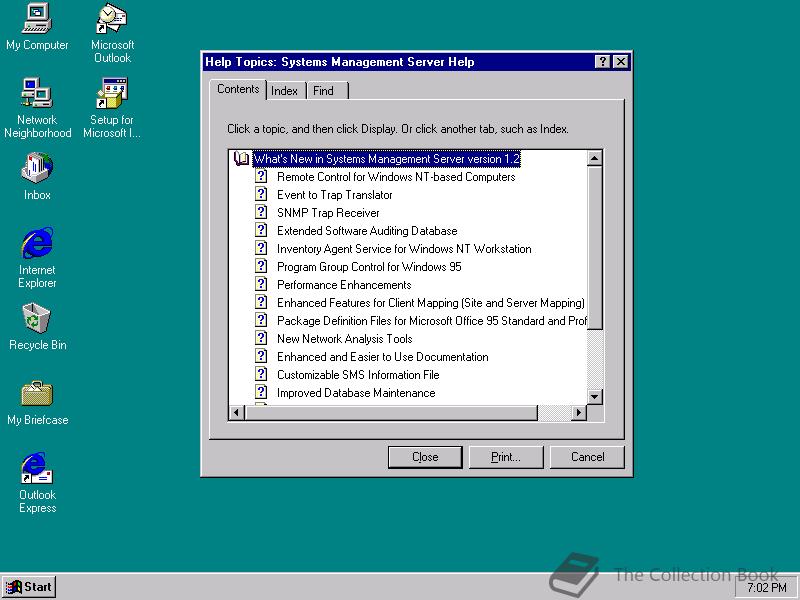Click the vertical scrollbar thumb in topic list
800x600 pixels.
pos(595,247)
